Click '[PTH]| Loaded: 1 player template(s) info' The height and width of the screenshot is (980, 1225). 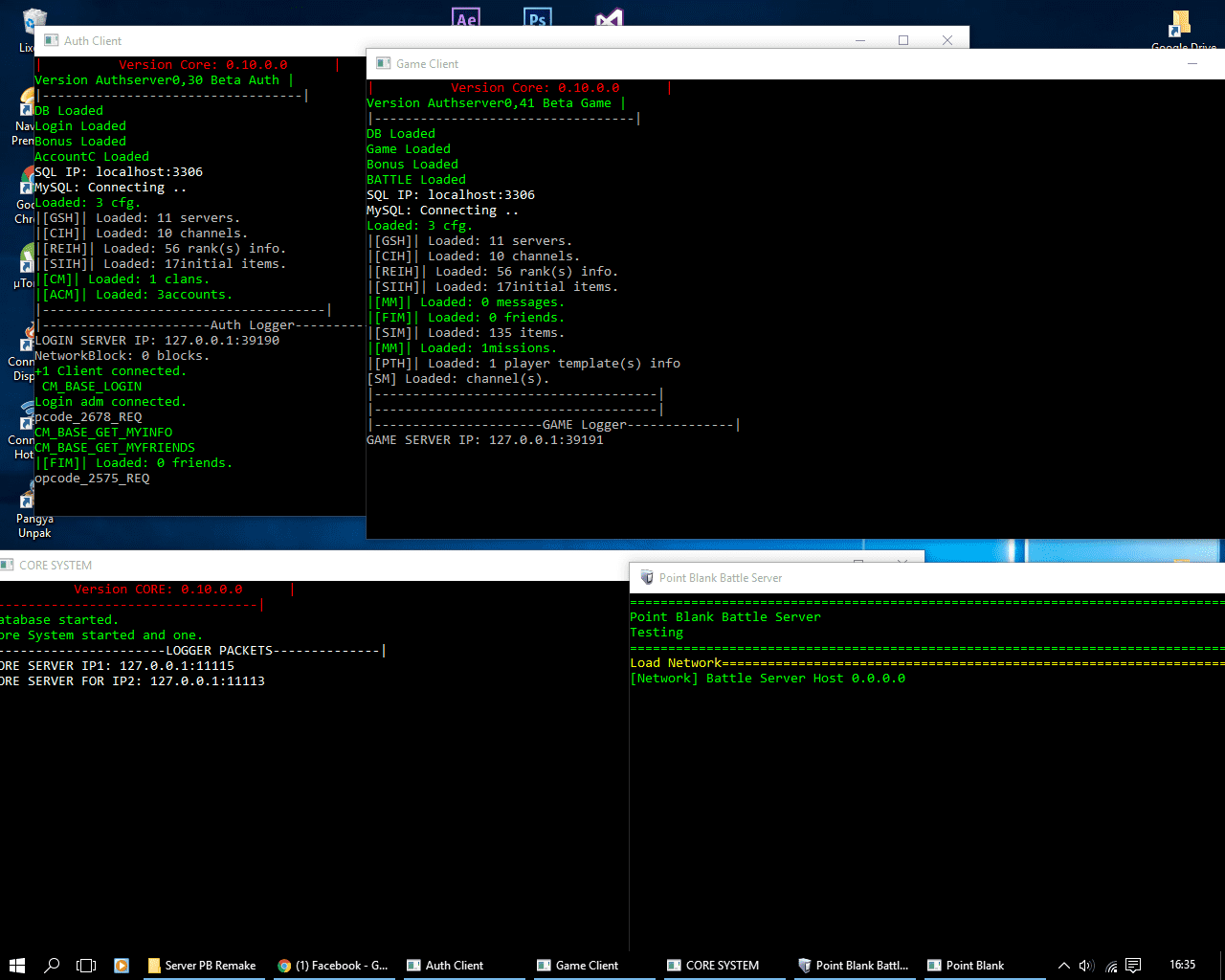click(x=523, y=363)
